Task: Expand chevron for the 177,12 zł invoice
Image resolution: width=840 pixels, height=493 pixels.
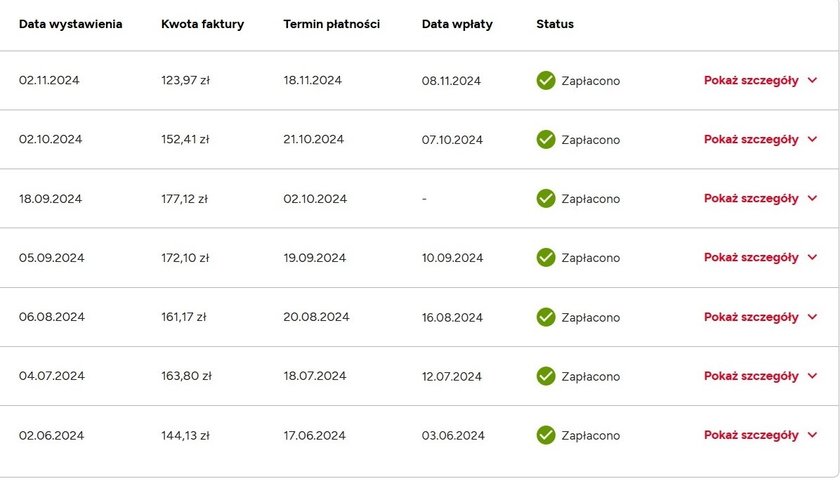Action: 812,198
